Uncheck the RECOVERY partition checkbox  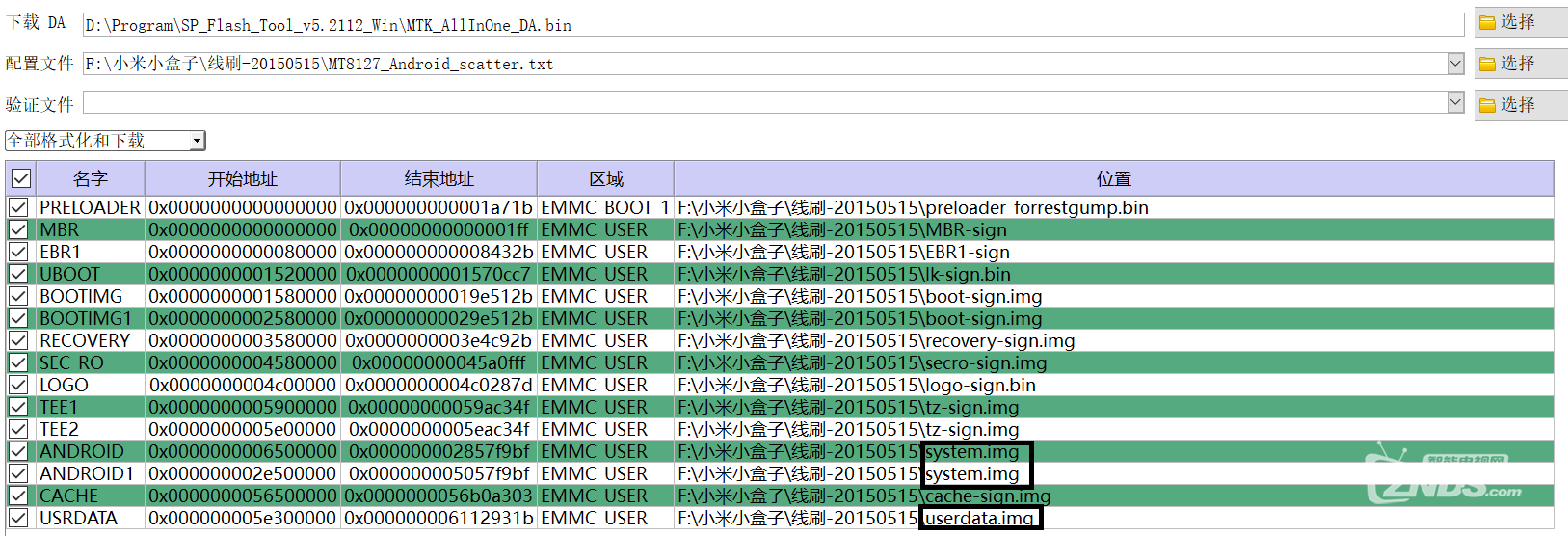(x=18, y=340)
